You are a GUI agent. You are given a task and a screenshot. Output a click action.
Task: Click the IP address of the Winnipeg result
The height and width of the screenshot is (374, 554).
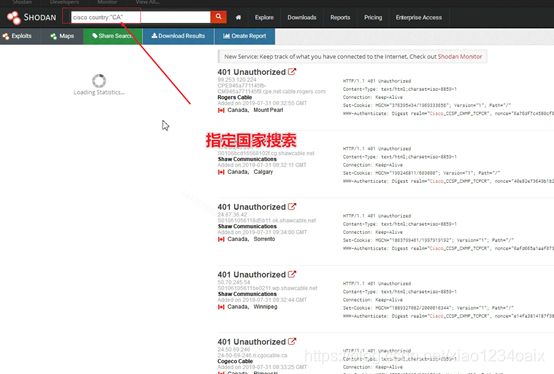(234, 283)
